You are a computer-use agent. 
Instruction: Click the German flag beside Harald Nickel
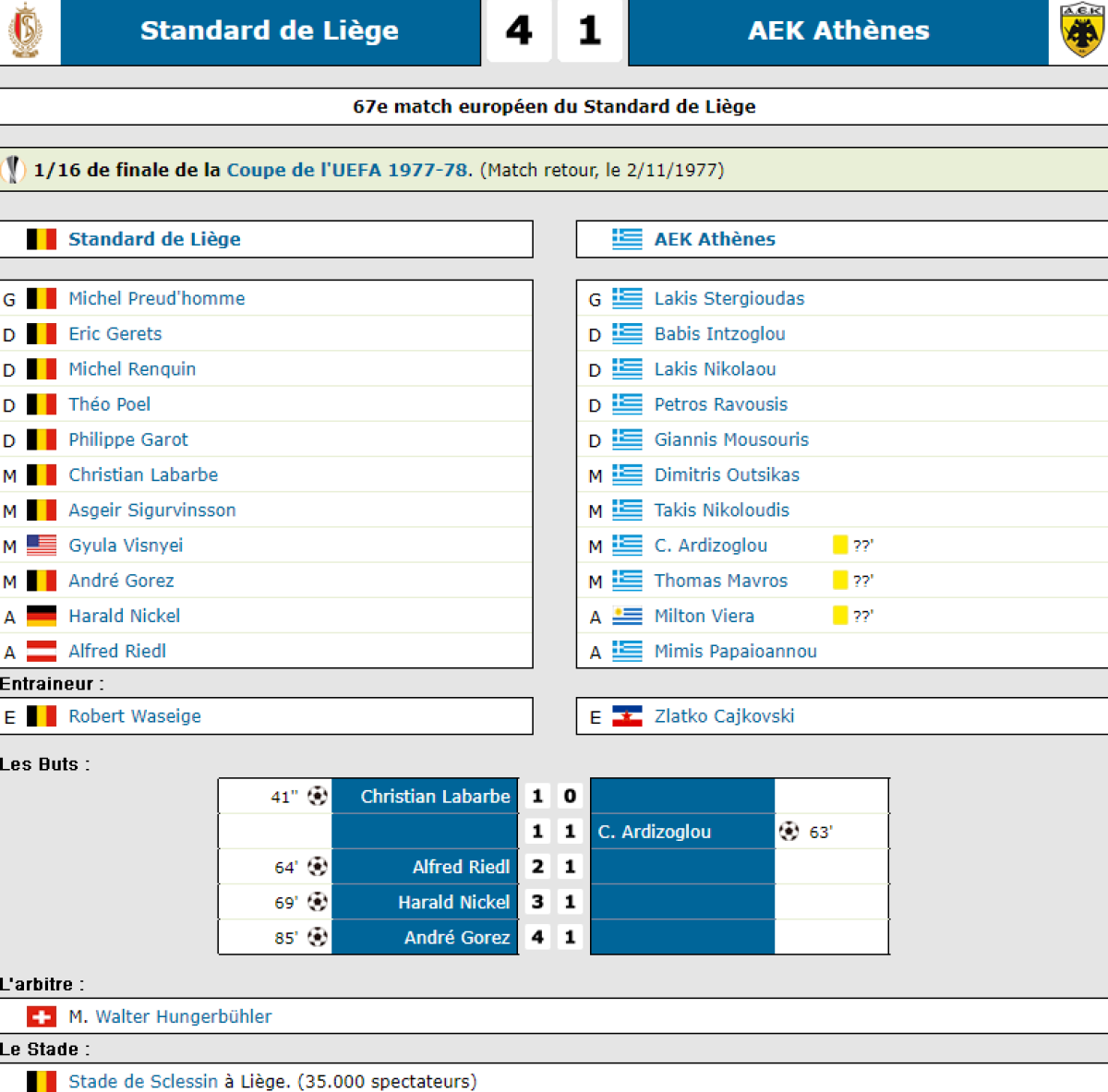(42, 616)
